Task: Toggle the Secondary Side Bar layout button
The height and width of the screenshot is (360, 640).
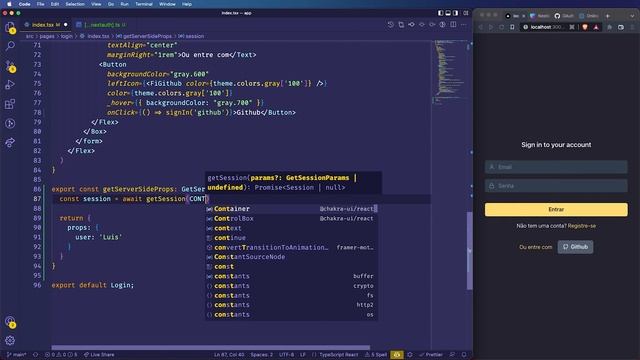Action: coord(456,13)
